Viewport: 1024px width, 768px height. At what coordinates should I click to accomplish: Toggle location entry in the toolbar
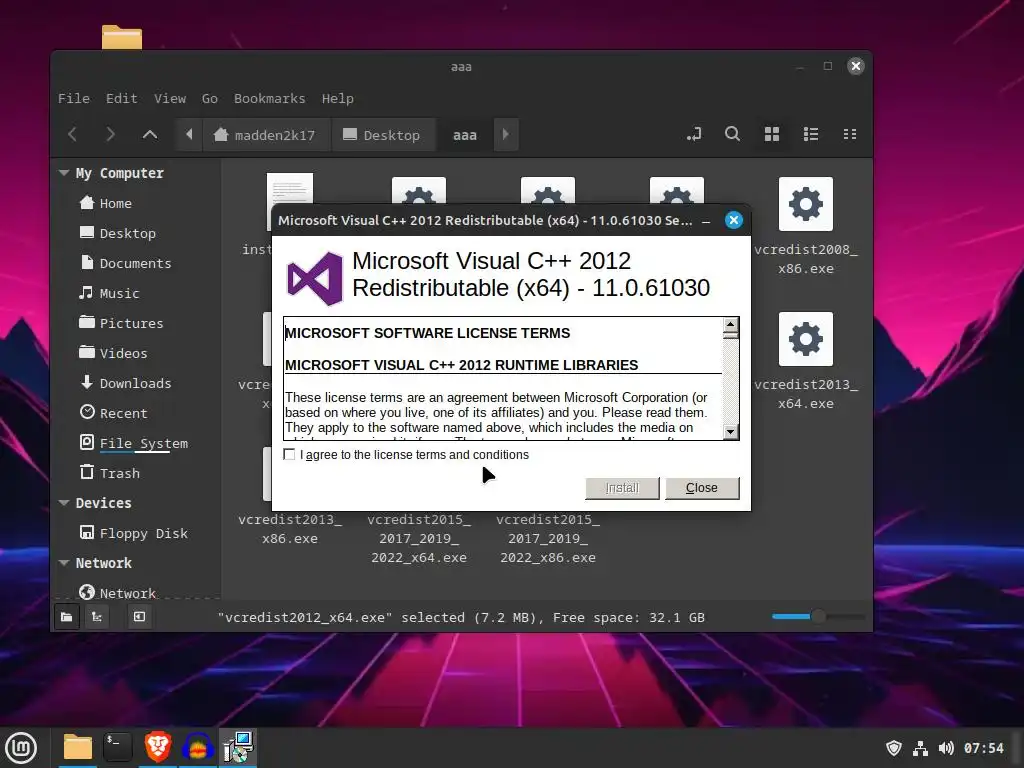(x=694, y=134)
